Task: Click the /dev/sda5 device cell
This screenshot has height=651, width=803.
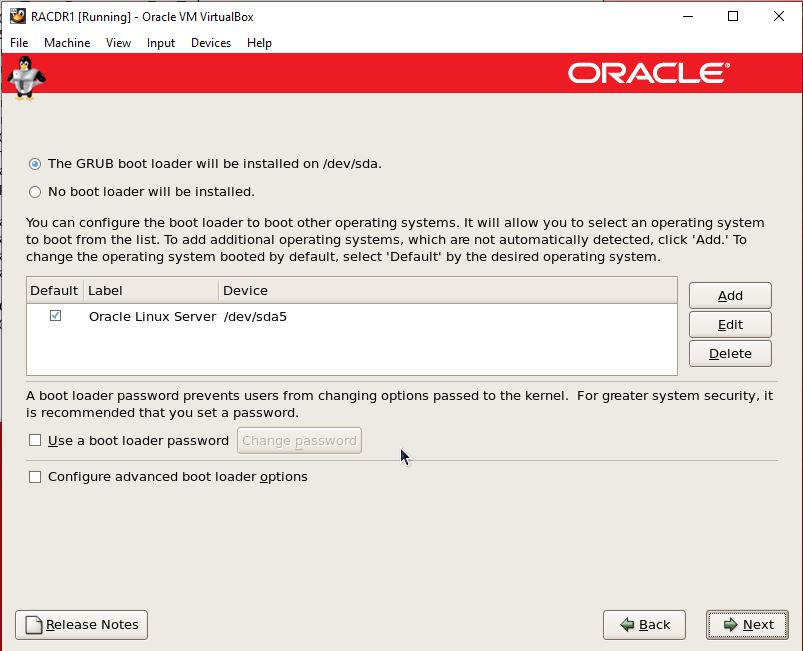Action: 255,317
